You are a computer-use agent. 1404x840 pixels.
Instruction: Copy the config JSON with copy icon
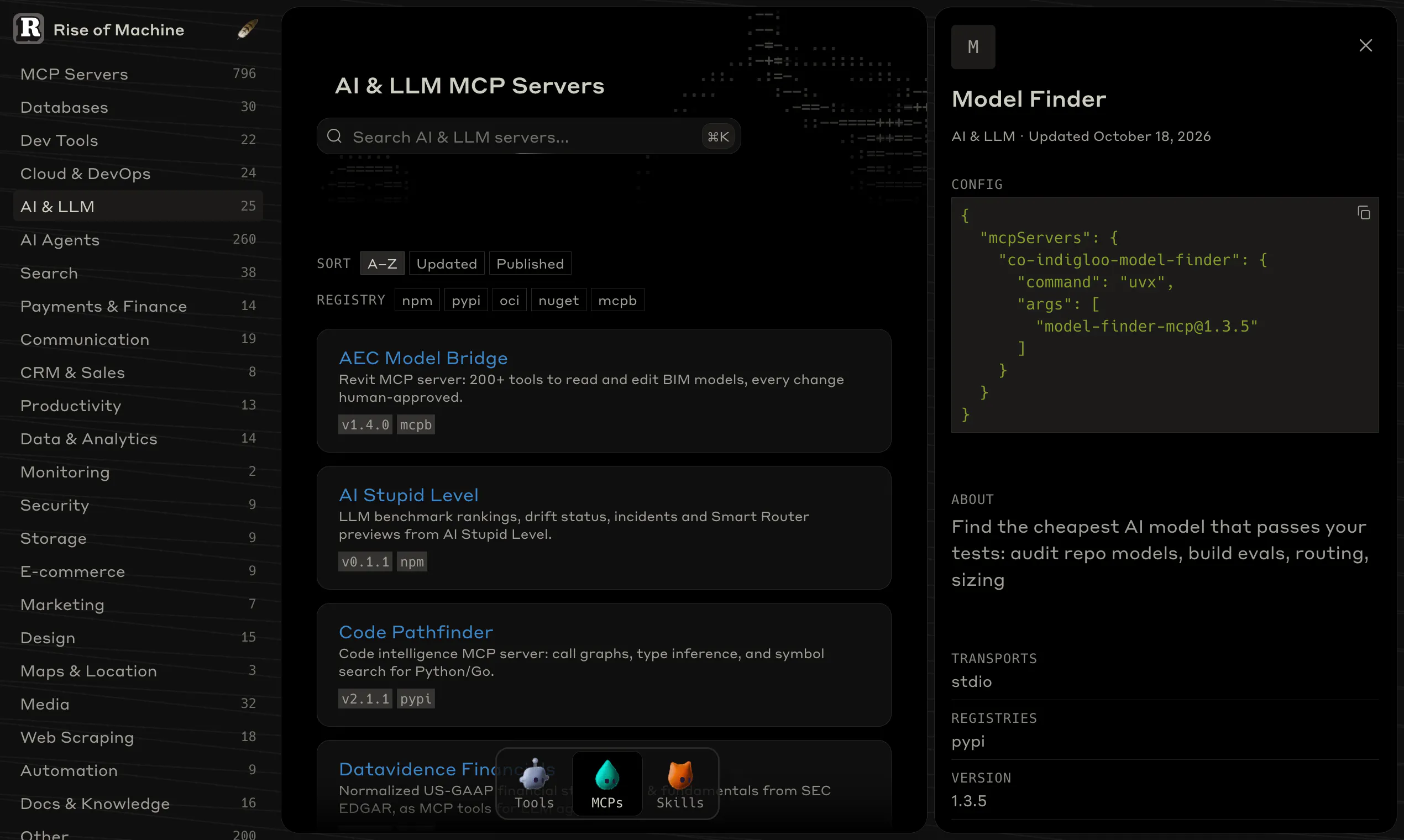point(1363,213)
